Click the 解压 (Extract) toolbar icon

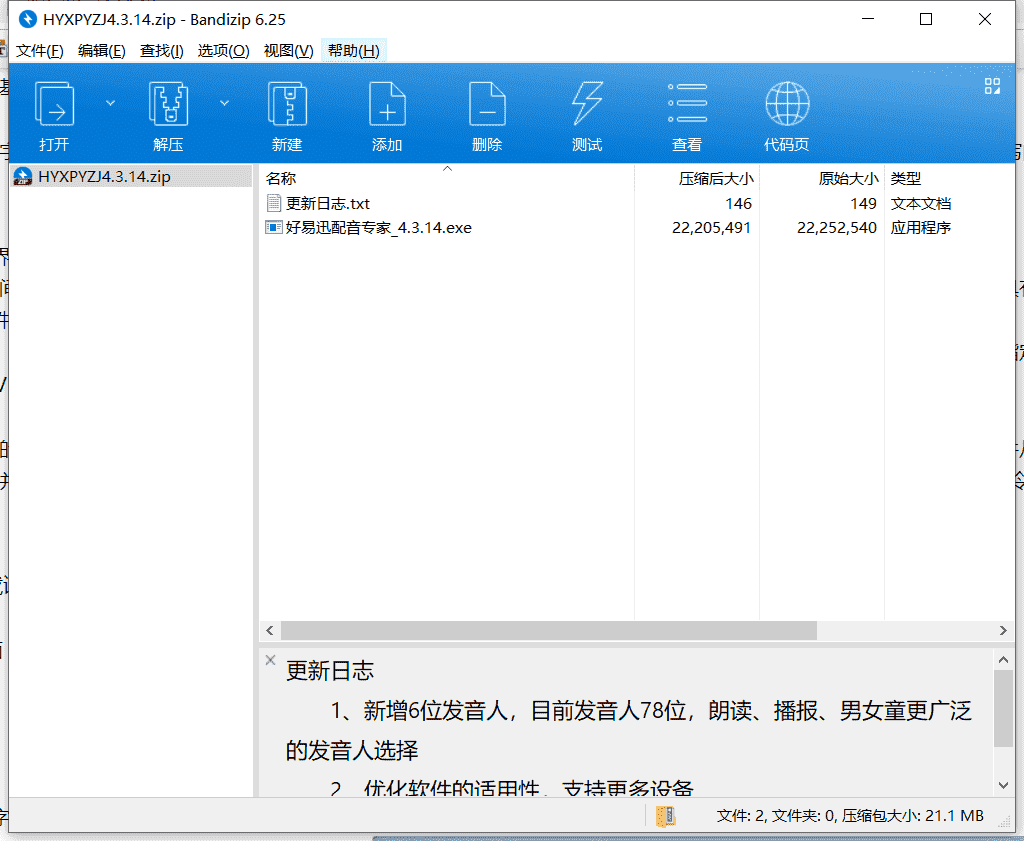tap(168, 104)
